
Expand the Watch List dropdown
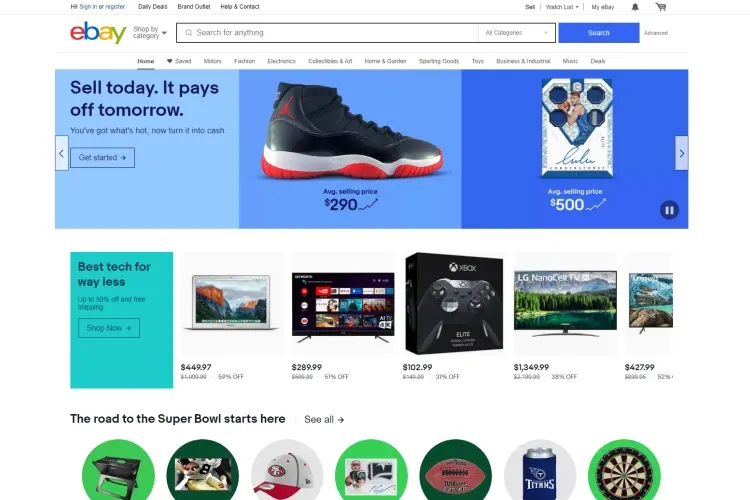(x=562, y=7)
